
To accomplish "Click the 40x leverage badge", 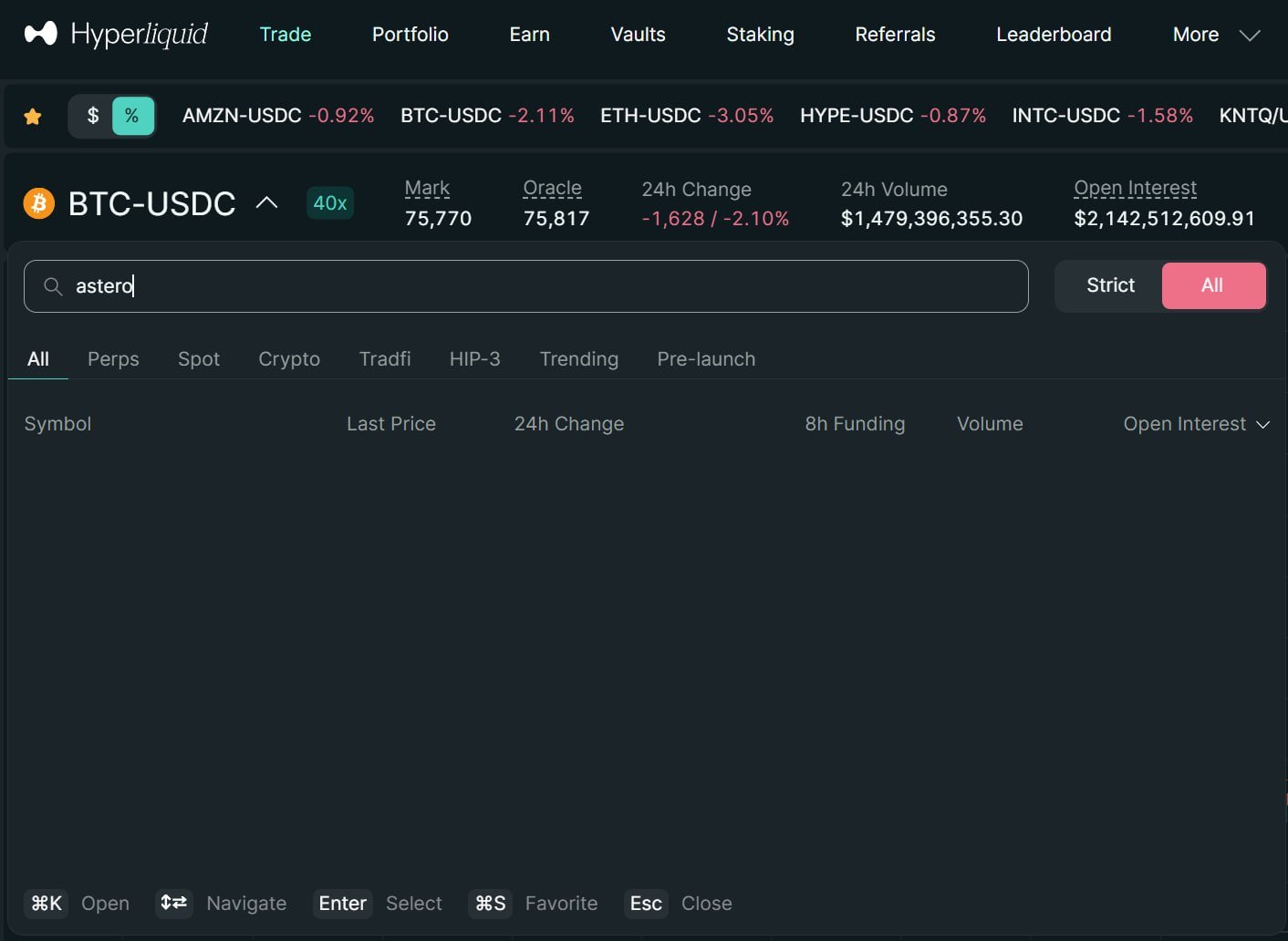I will coord(329,202).
